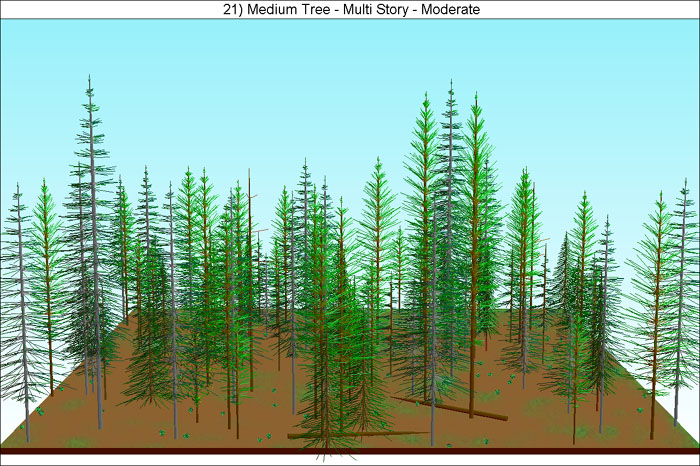Select the bare leafless snag left of center
Screen dimensions: 700x466
[250, 250]
